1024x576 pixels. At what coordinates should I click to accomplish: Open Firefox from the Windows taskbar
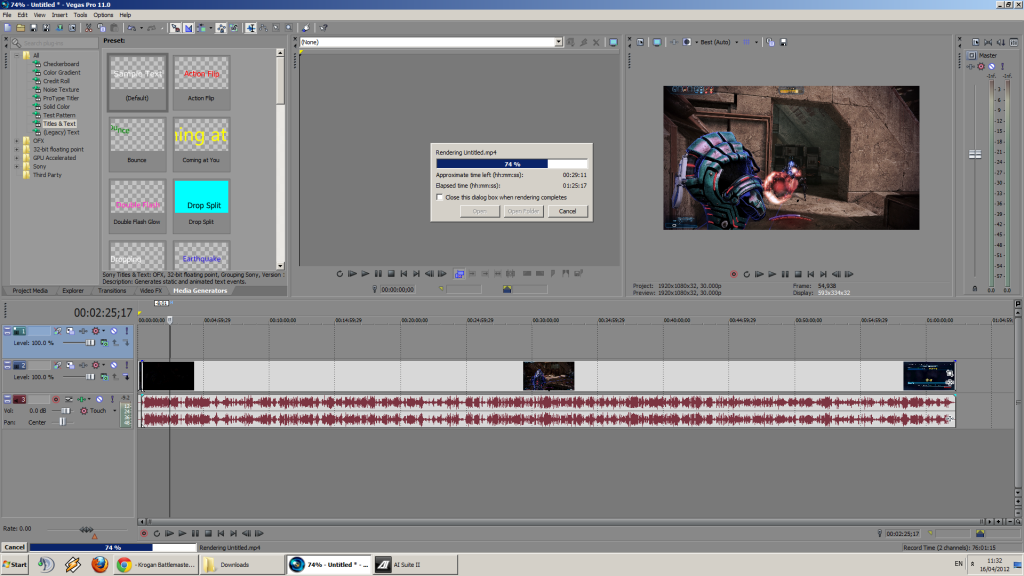tap(99, 564)
